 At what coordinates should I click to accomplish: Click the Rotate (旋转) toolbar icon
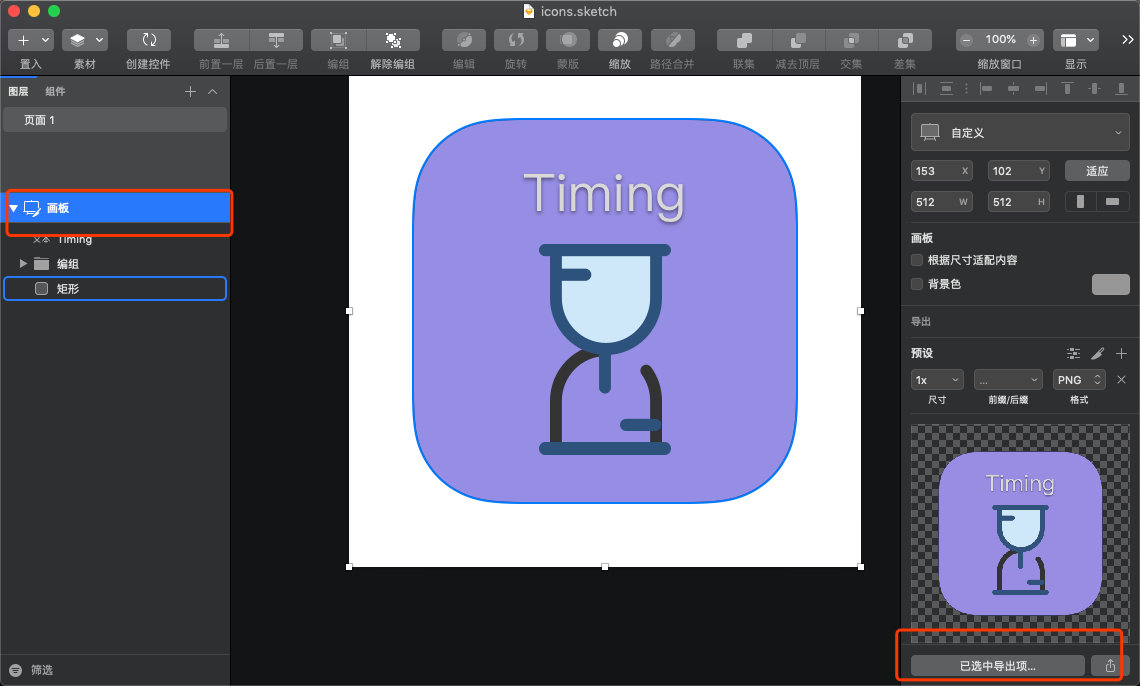pos(516,40)
